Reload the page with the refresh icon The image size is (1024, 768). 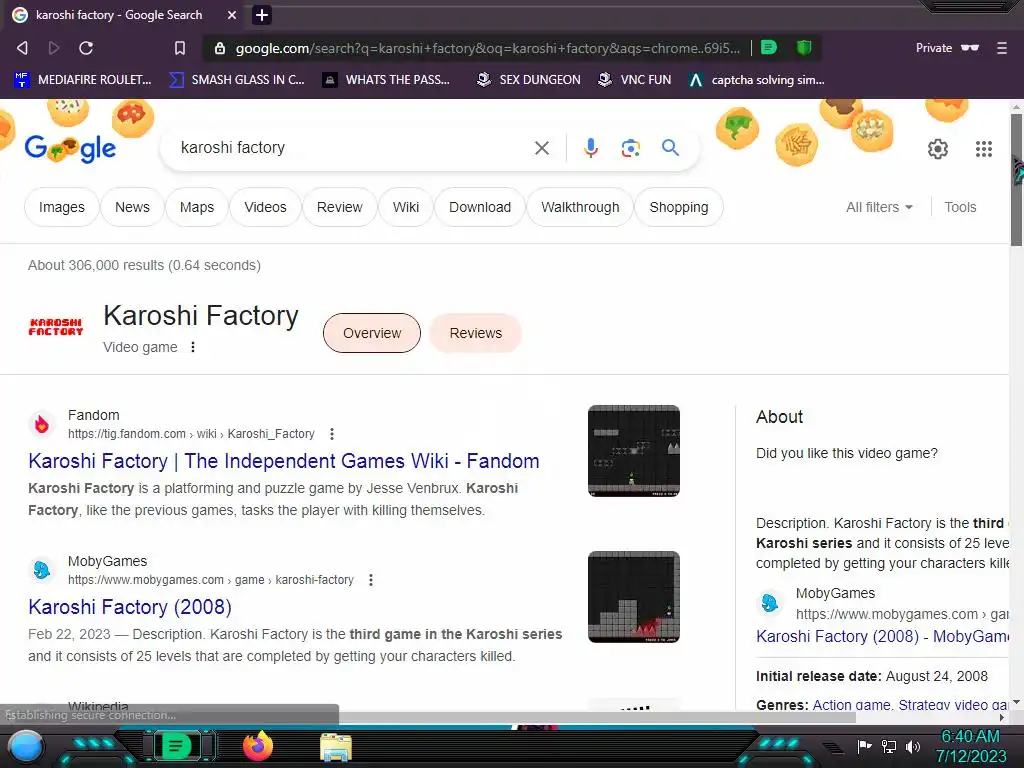point(86,48)
